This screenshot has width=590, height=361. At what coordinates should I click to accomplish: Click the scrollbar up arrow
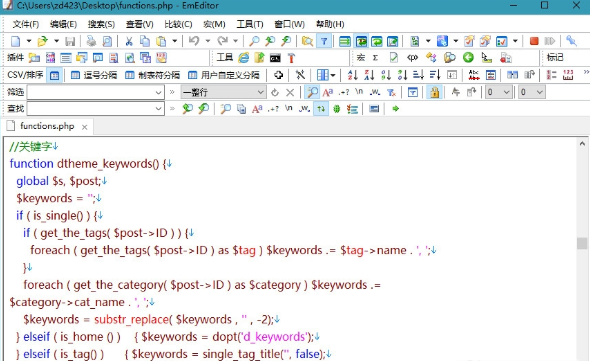click(582, 144)
